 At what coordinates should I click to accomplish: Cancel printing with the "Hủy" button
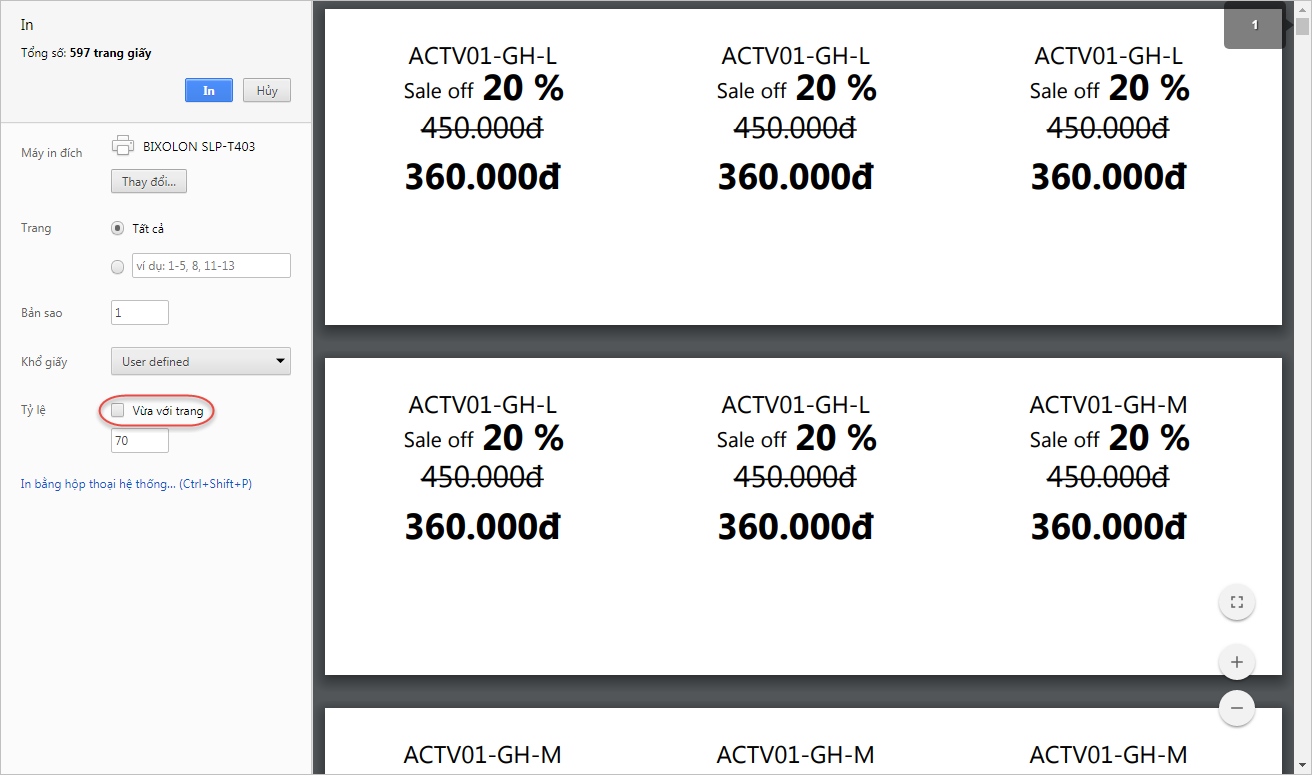click(266, 90)
